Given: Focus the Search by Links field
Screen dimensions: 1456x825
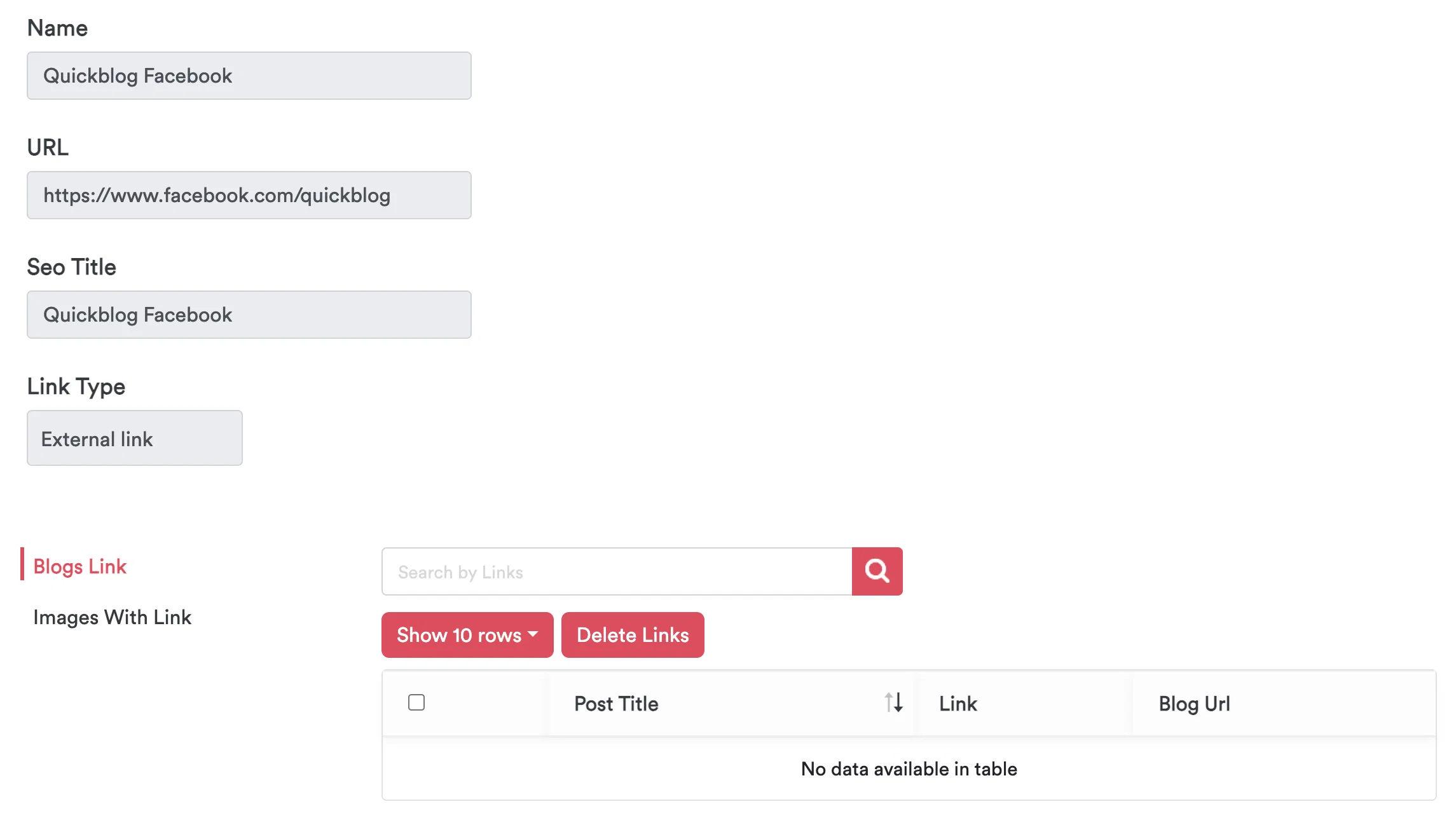Looking at the screenshot, I should [x=617, y=571].
